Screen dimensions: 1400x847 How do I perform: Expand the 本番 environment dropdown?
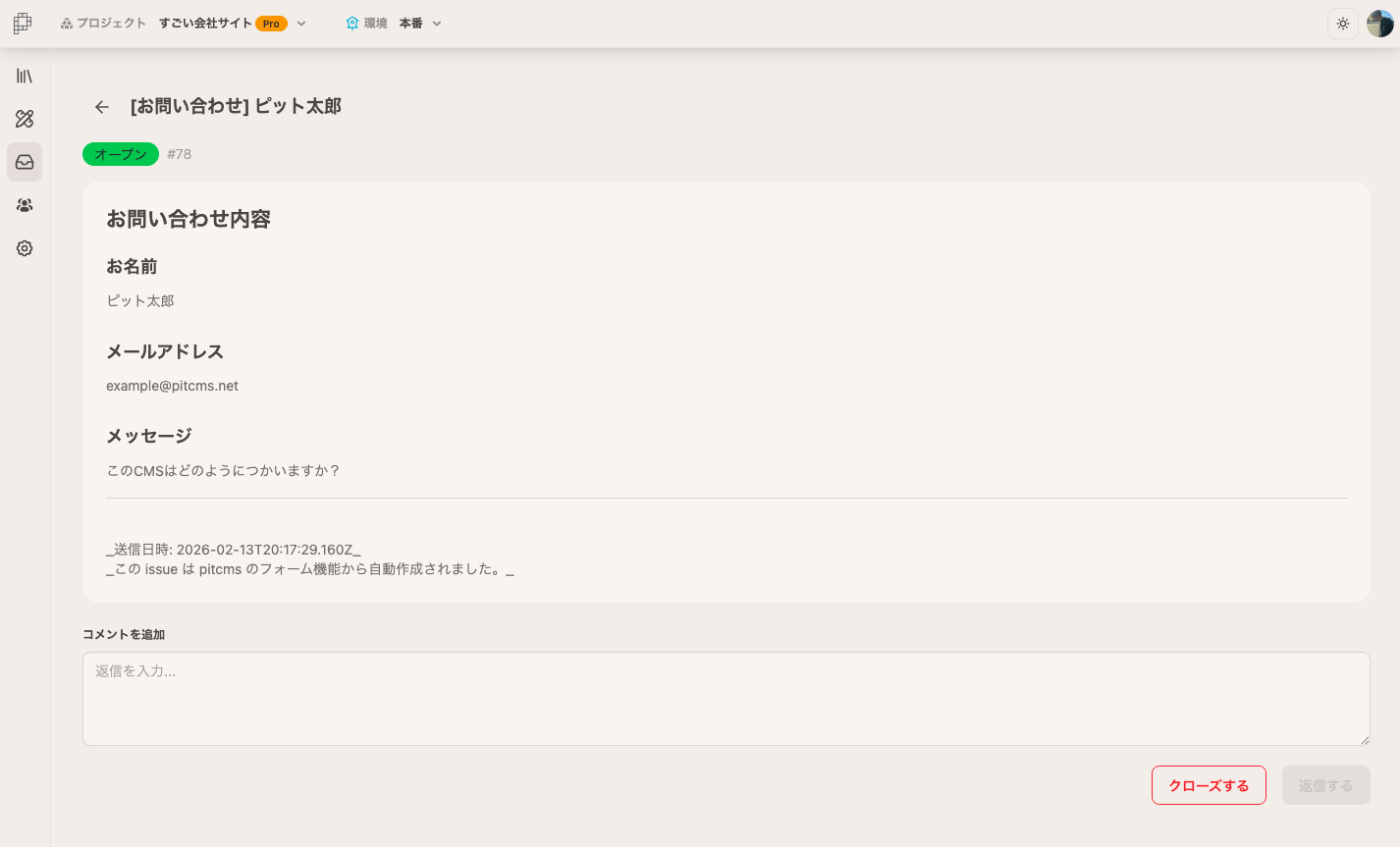(437, 24)
